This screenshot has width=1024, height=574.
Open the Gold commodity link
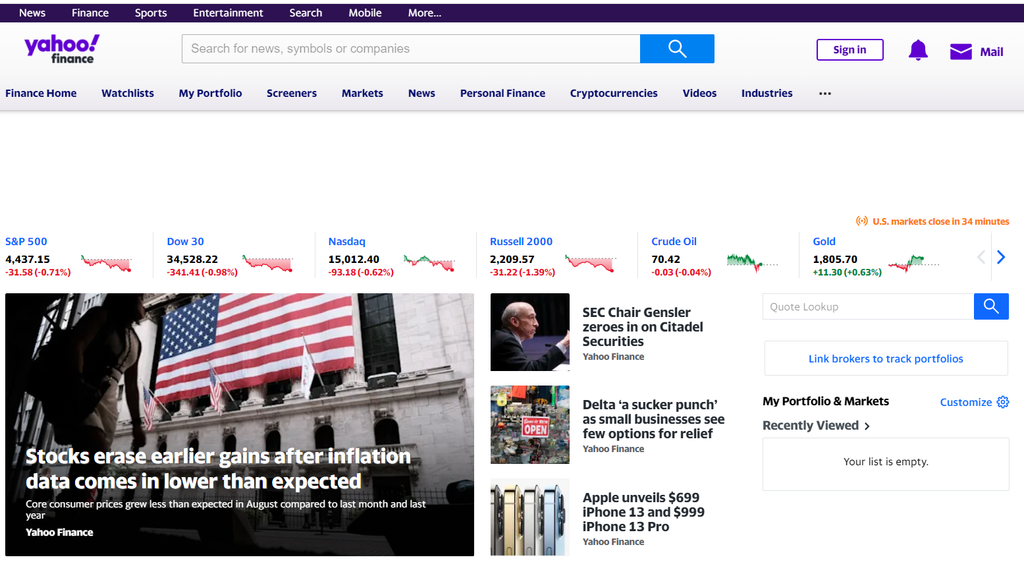click(x=824, y=242)
